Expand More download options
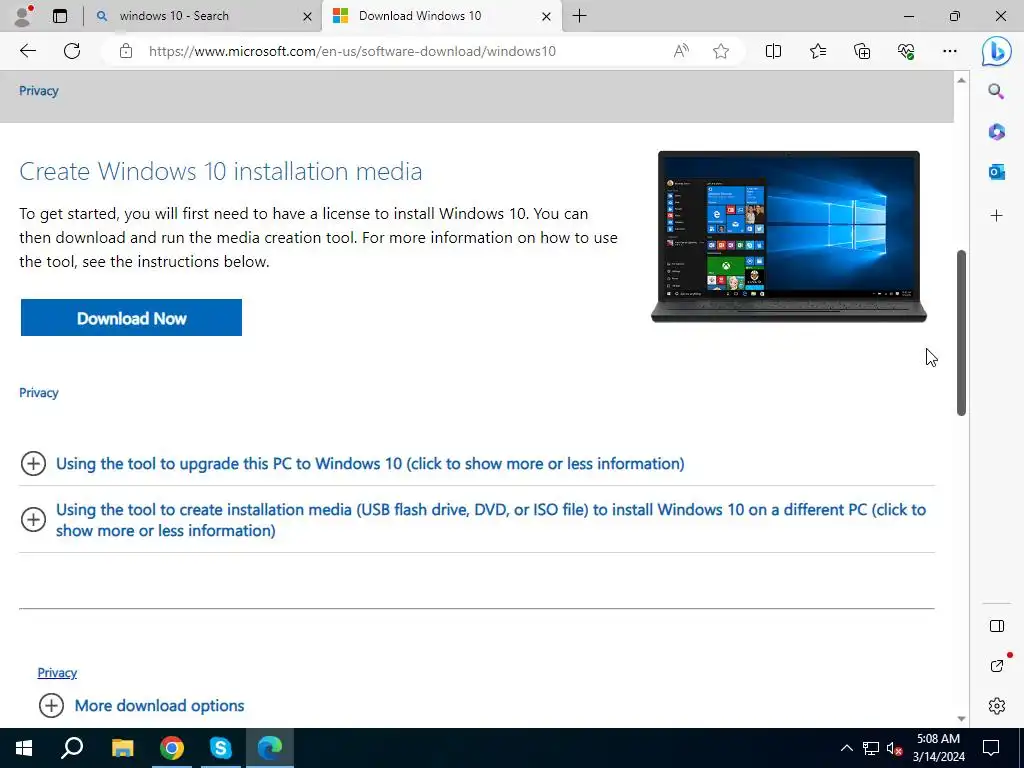 tap(159, 706)
